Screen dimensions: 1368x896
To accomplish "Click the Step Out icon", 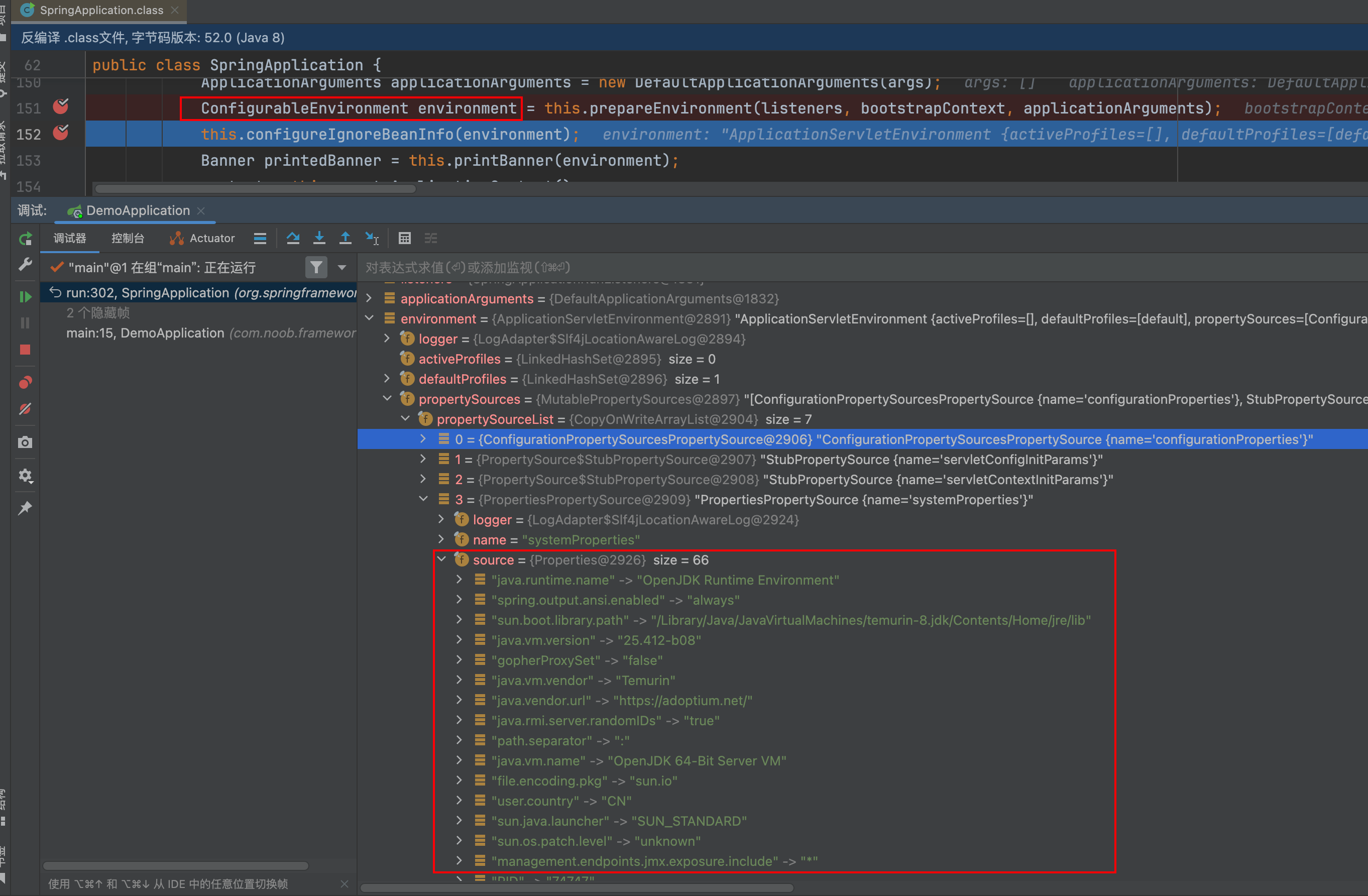I will pyautogui.click(x=346, y=239).
